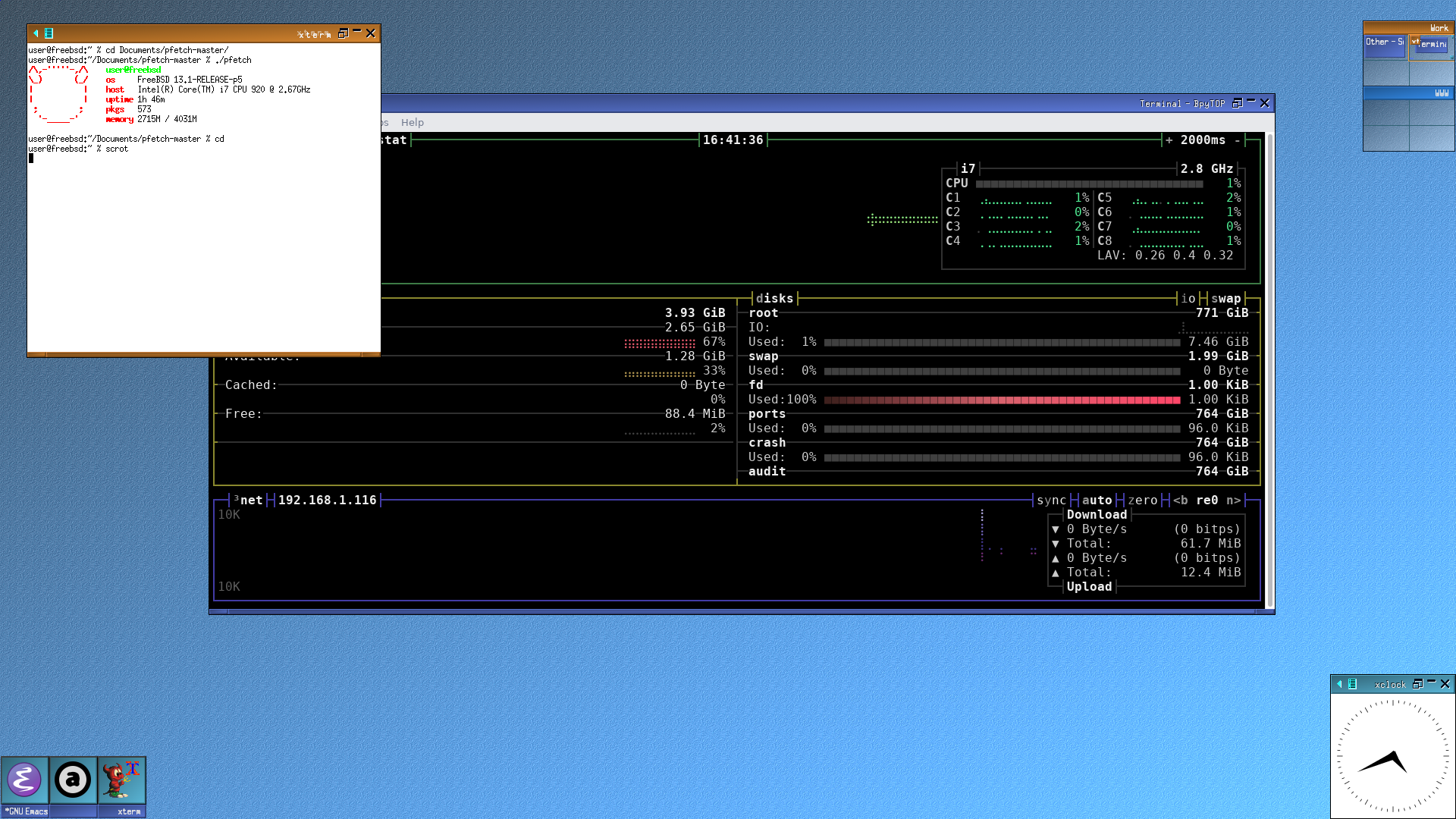Image resolution: width=1456 pixels, height=819 pixels.
Task: Click the crash disk name
Action: pyautogui.click(x=767, y=443)
